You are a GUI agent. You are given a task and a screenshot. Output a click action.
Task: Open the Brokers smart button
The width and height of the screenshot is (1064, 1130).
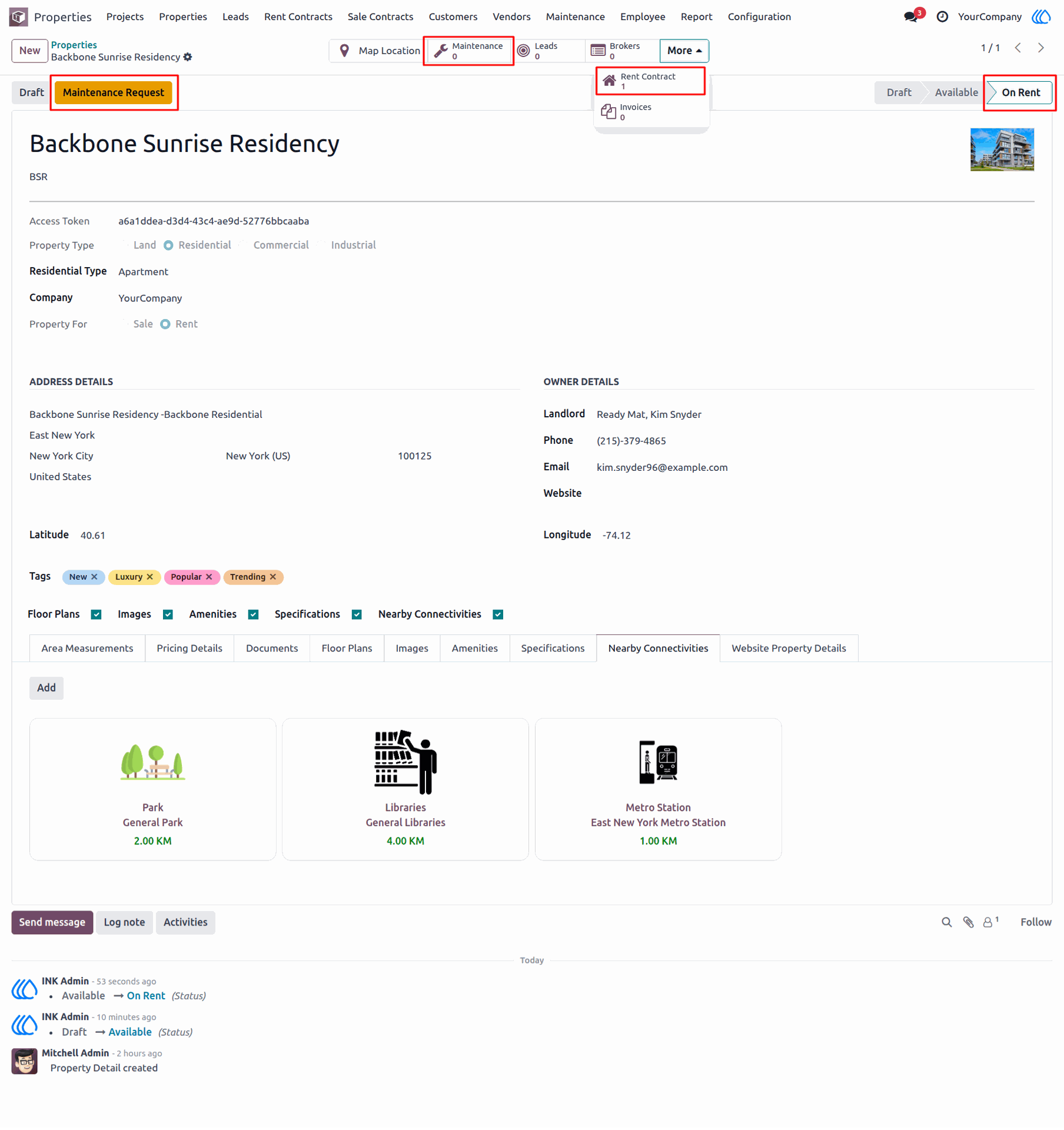coord(623,51)
